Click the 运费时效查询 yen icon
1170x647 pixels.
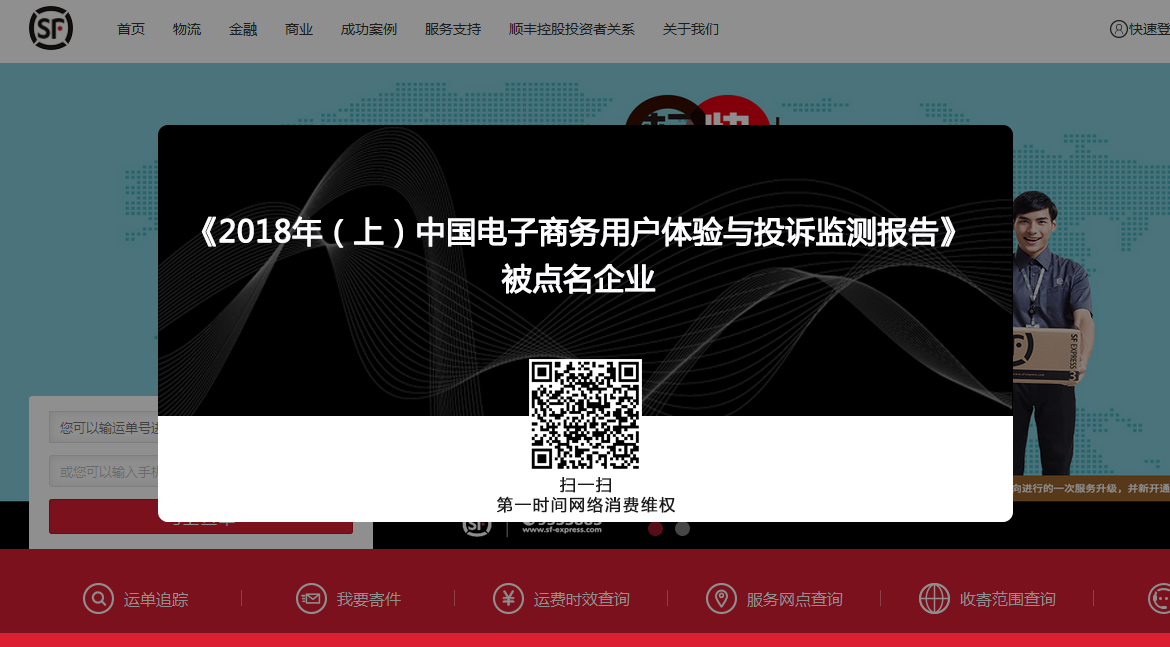(508, 598)
